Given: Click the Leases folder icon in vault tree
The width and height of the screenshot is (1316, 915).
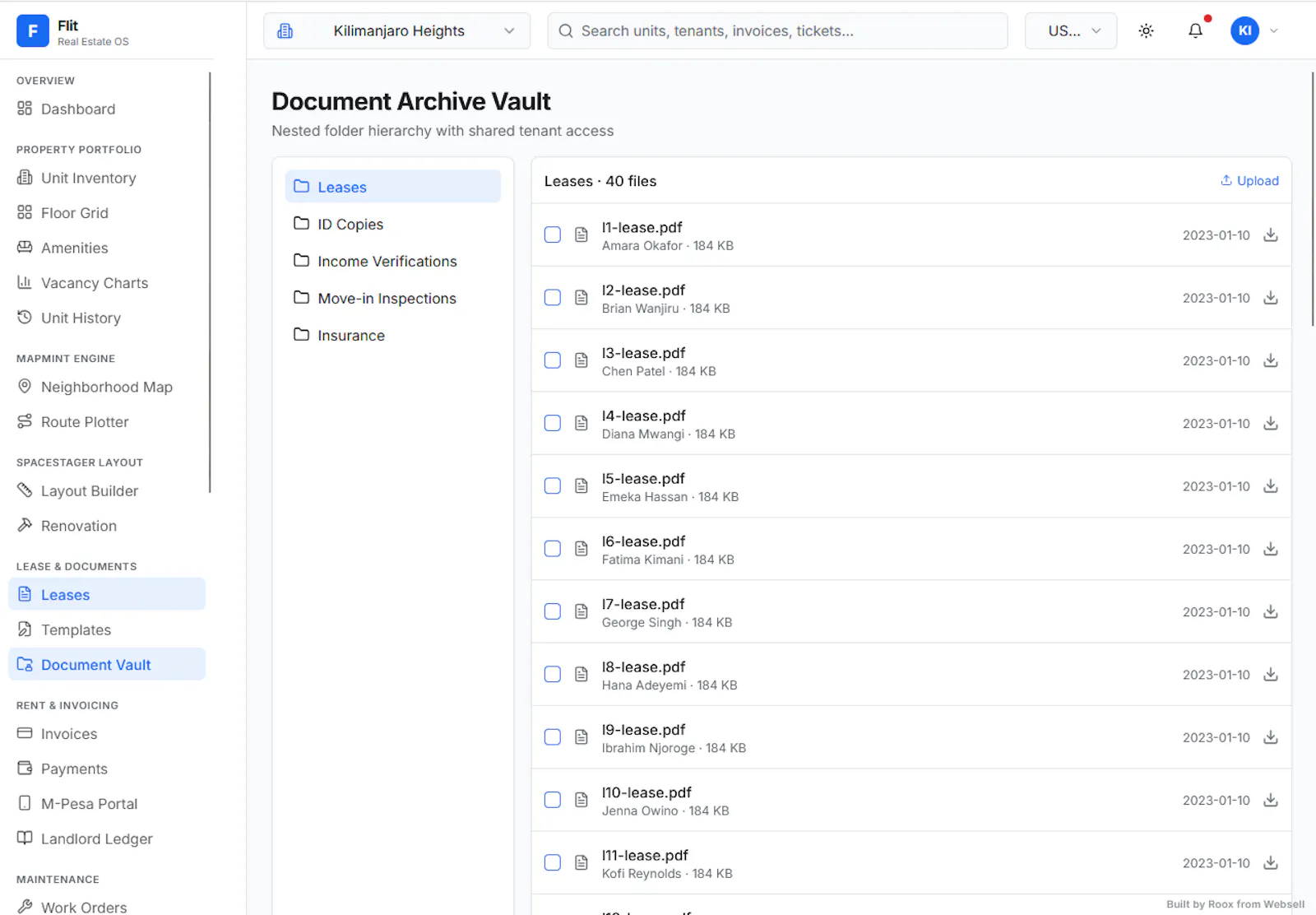Looking at the screenshot, I should pos(302,187).
